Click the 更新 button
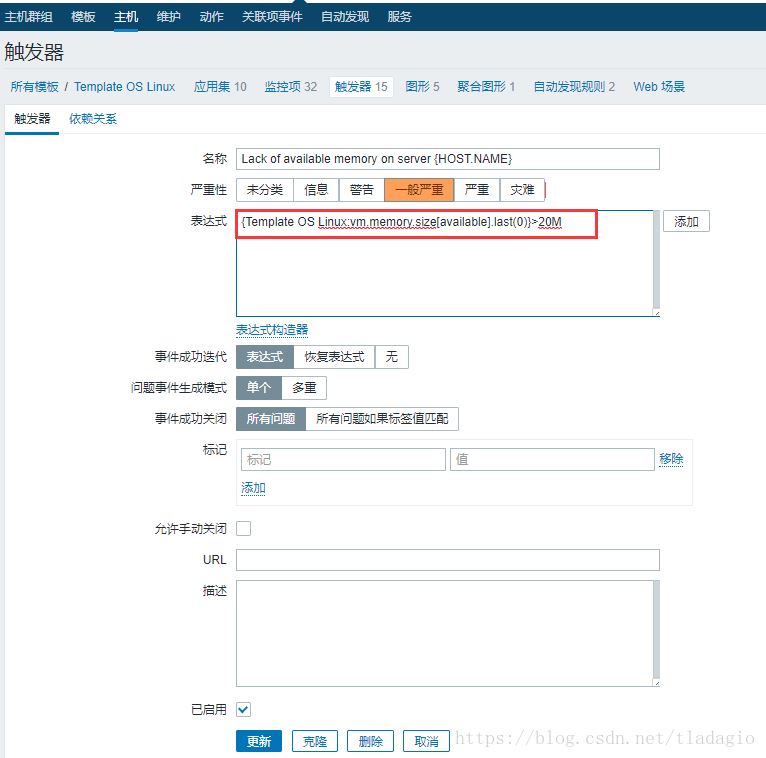The width and height of the screenshot is (766, 758). pos(259,741)
